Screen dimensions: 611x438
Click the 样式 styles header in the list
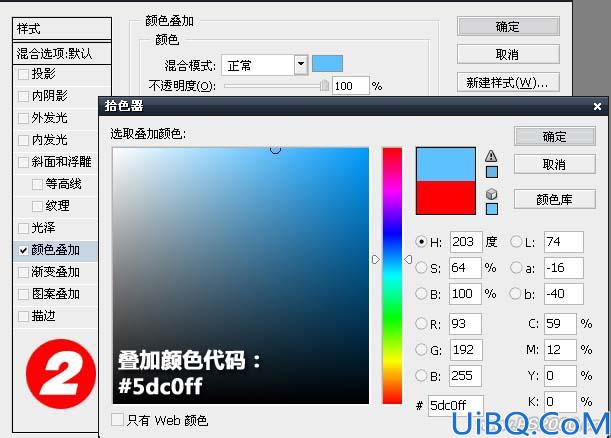click(x=62, y=28)
